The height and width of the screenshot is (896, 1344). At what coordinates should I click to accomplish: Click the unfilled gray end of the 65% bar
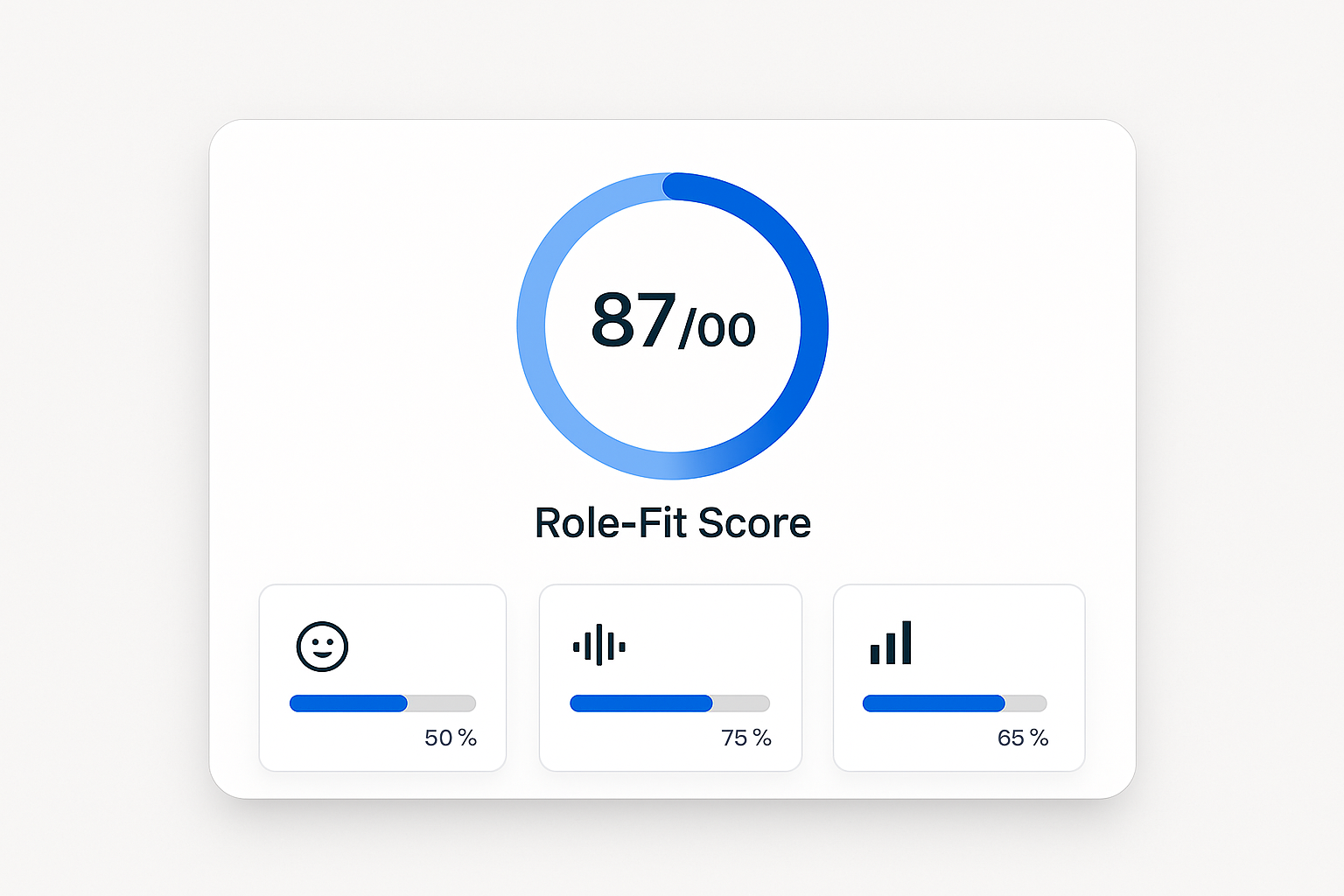1025,703
